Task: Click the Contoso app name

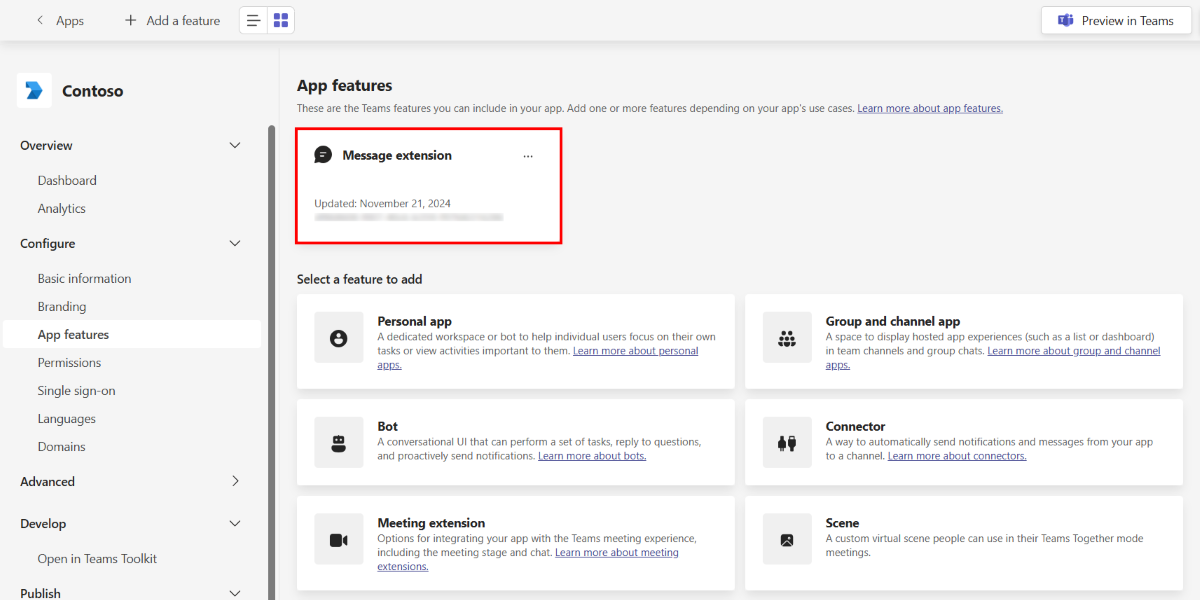Action: [93, 91]
